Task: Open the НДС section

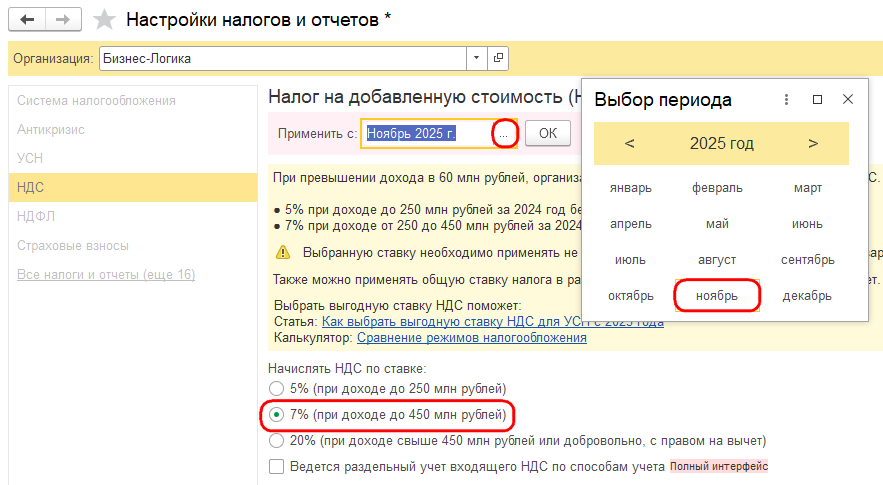Action: pos(133,187)
